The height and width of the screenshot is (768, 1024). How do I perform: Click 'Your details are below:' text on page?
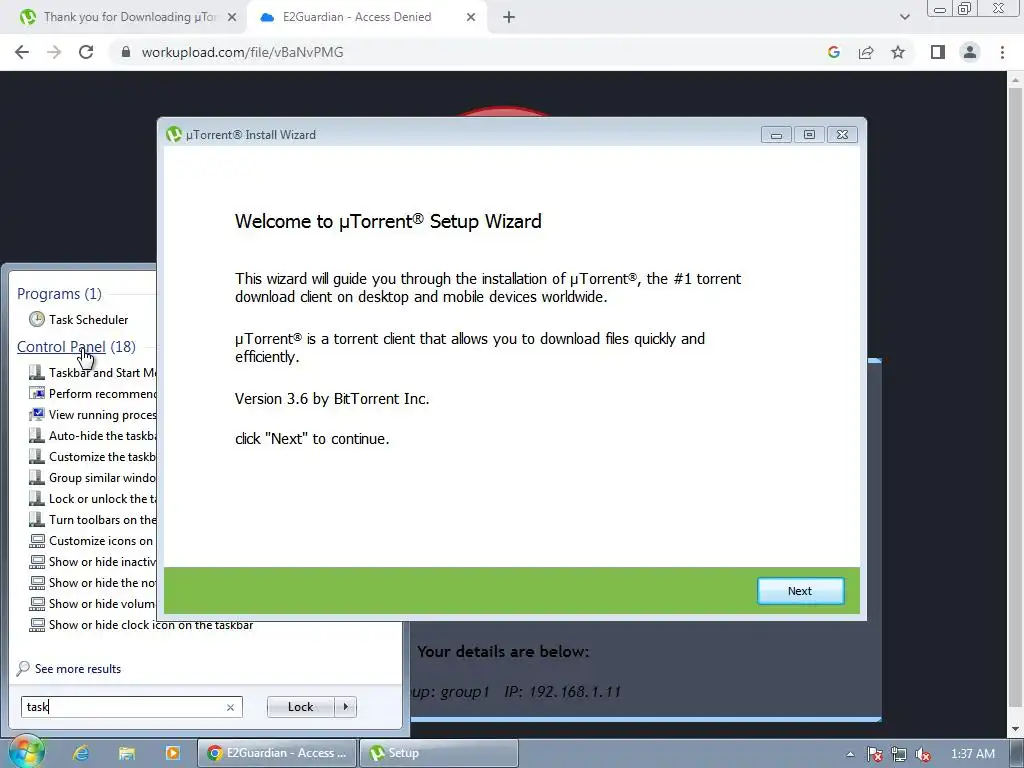pyautogui.click(x=503, y=652)
